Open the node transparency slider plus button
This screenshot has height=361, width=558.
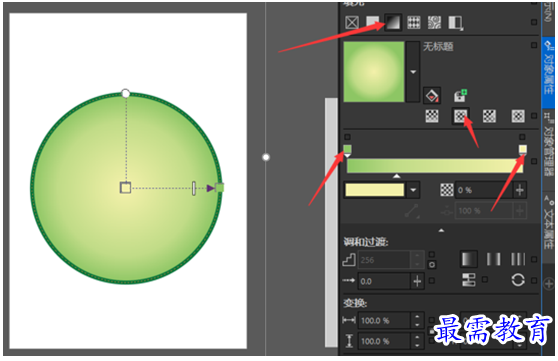click(x=520, y=190)
